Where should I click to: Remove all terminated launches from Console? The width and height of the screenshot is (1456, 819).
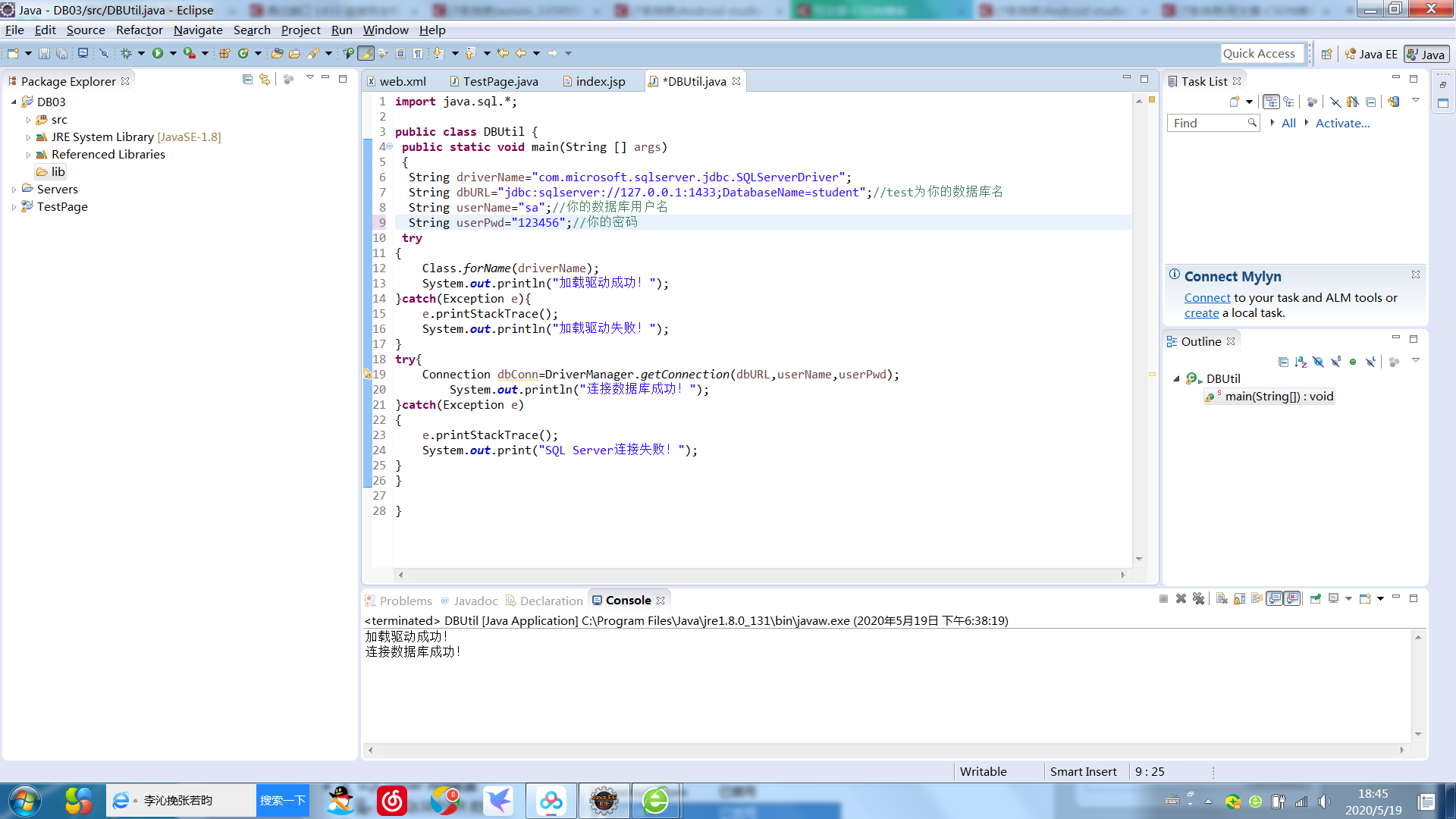[1198, 598]
